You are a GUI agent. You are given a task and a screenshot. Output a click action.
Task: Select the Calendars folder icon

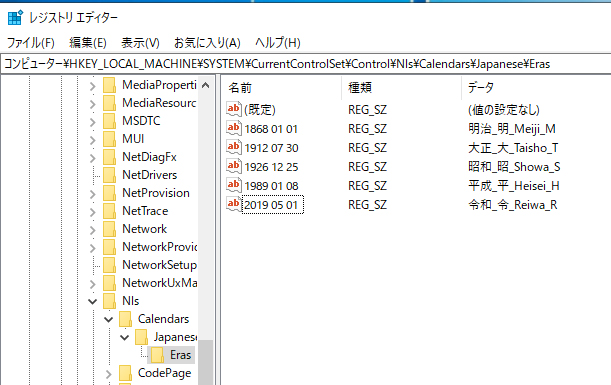tap(125, 319)
